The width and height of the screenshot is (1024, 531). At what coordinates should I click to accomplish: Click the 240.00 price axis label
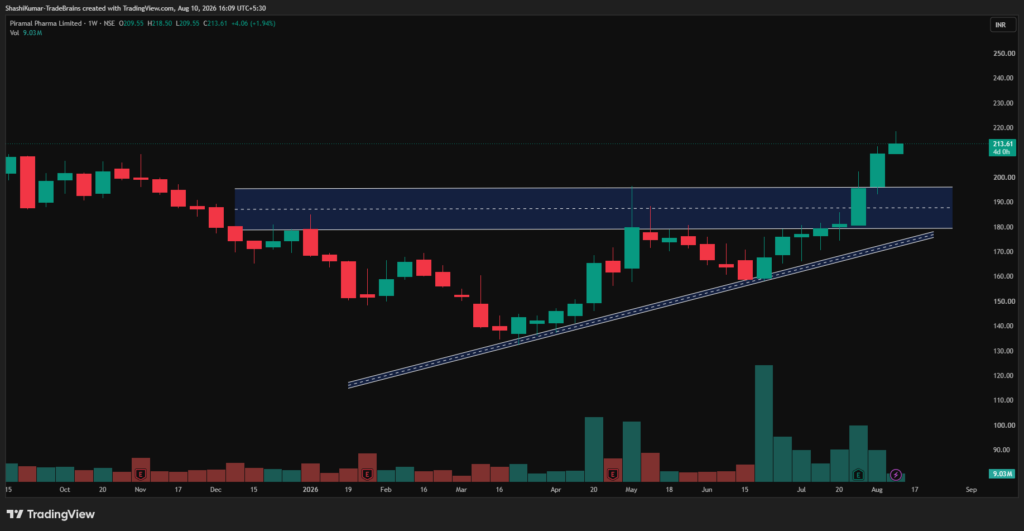(x=1004, y=78)
